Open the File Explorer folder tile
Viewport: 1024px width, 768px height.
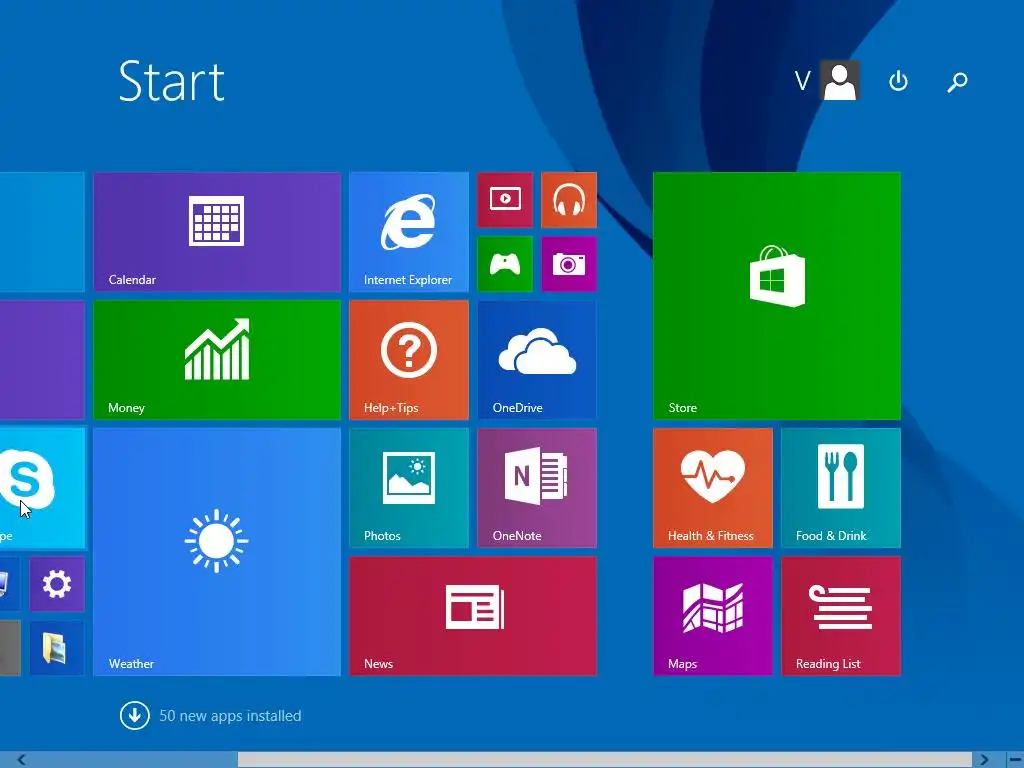point(57,648)
